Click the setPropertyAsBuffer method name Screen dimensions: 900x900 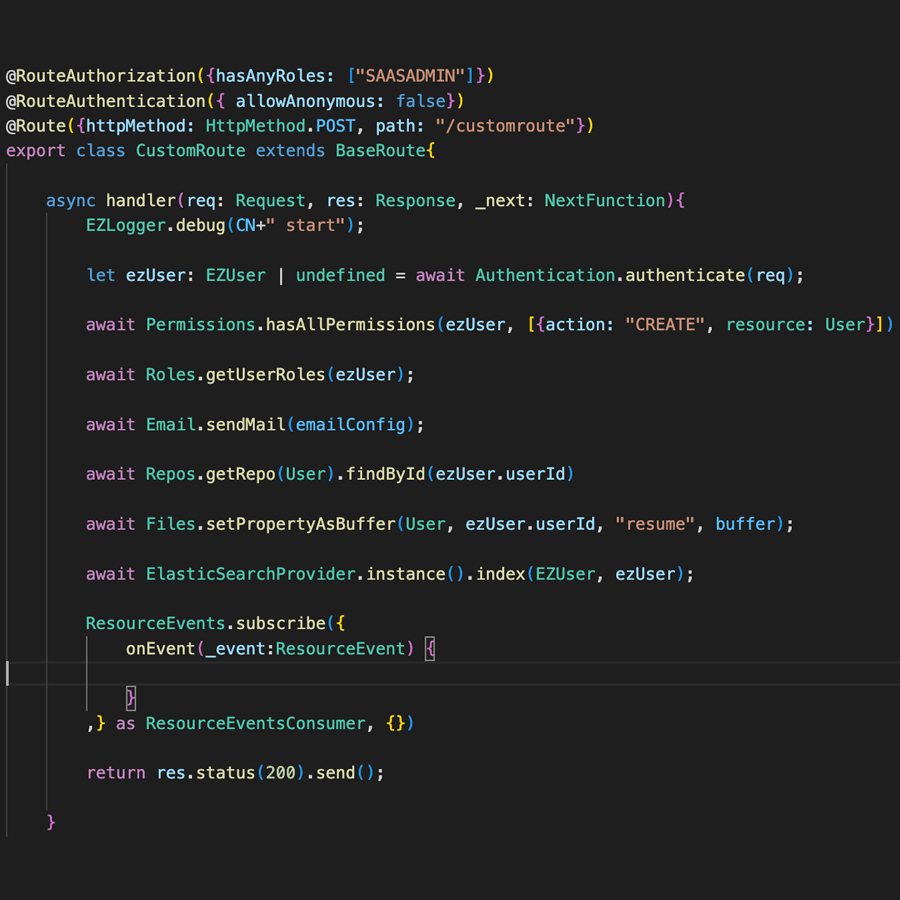coord(300,524)
